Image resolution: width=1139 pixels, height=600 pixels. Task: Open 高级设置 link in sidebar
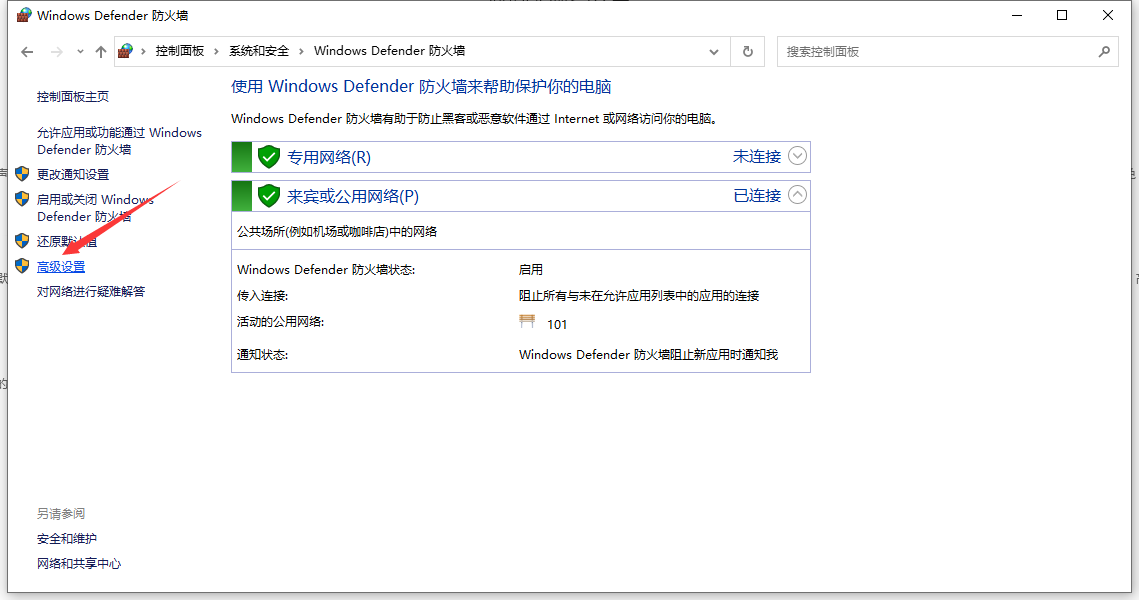[x=61, y=267]
